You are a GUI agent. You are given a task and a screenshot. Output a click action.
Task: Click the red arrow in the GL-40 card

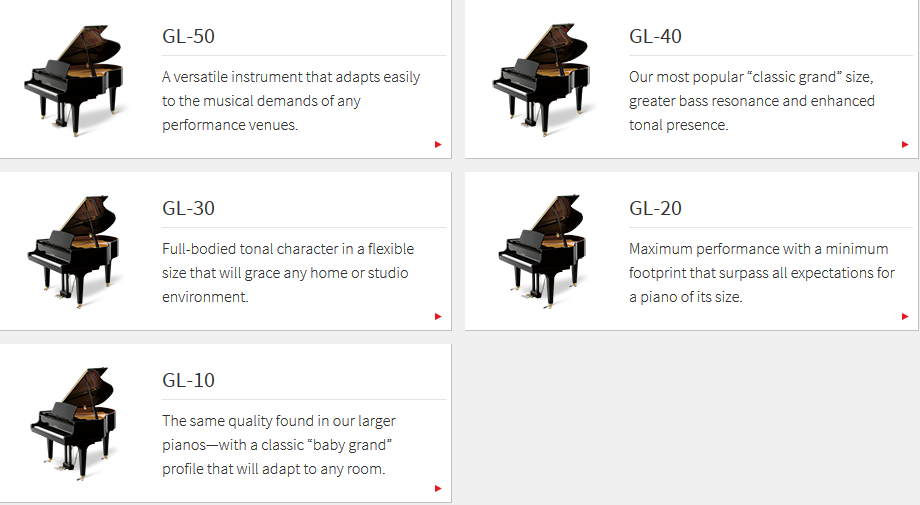pos(905,144)
